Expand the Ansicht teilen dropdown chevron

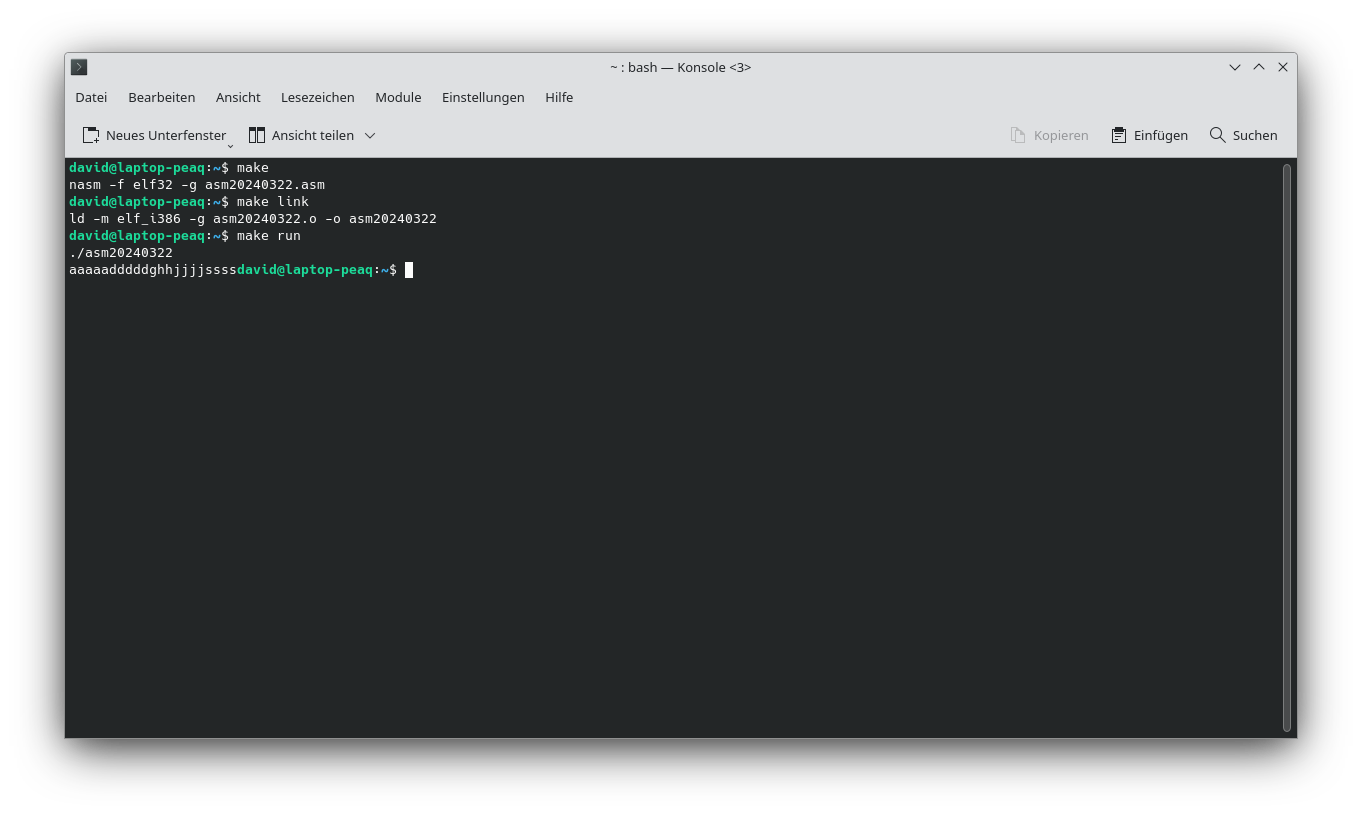pyautogui.click(x=370, y=135)
